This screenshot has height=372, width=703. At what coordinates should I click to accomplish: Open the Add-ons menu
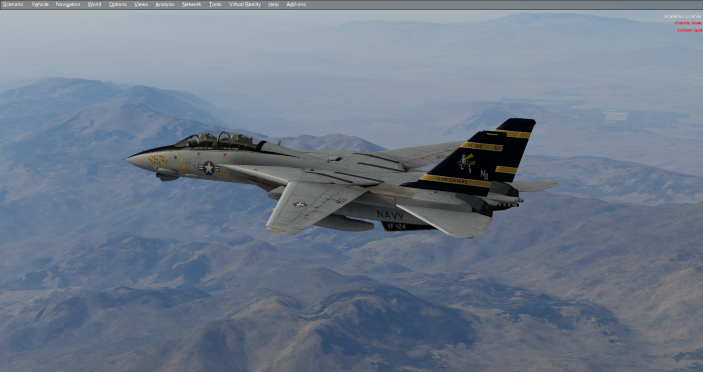click(296, 4)
